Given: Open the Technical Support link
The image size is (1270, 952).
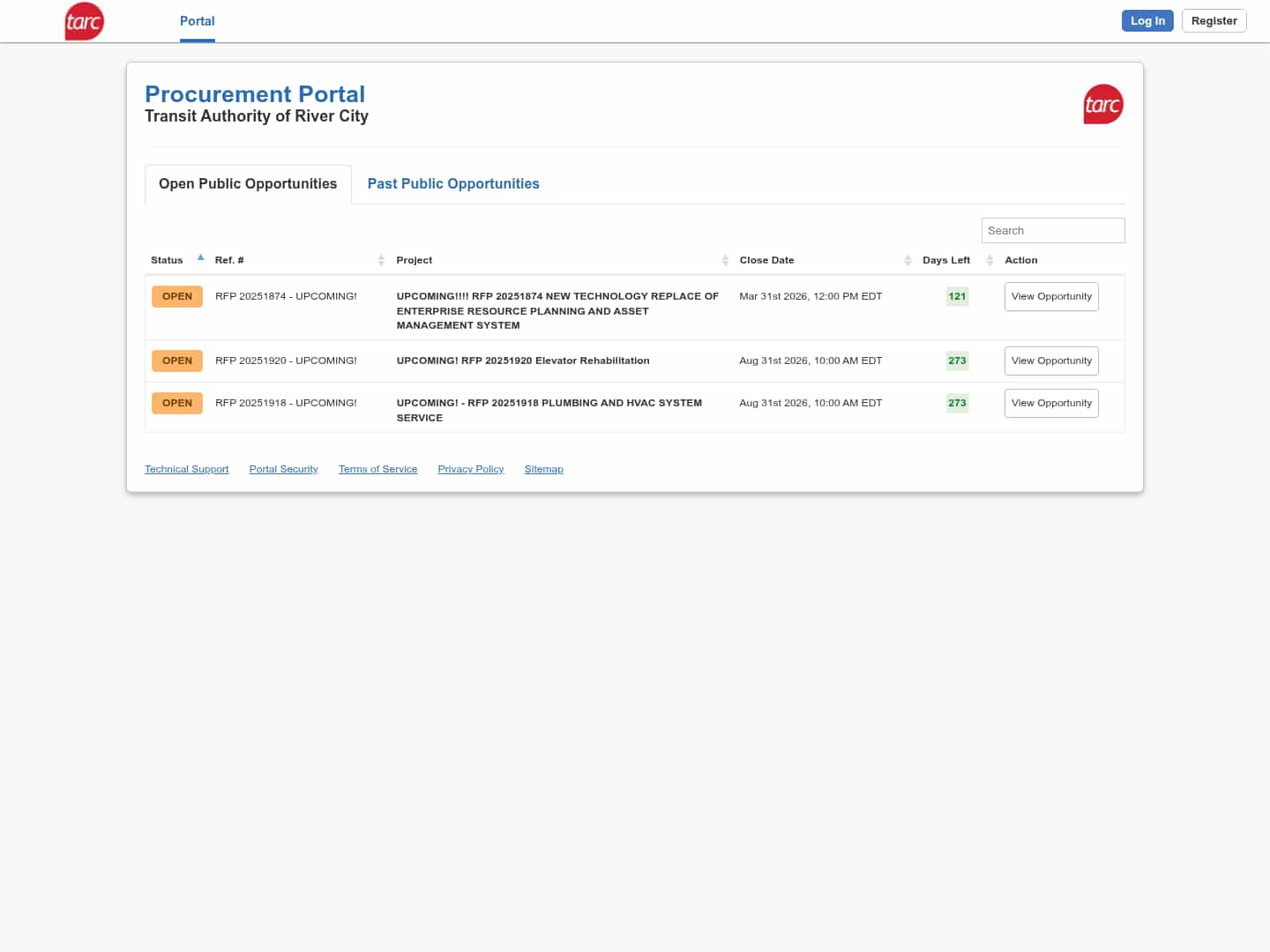Looking at the screenshot, I should [186, 469].
